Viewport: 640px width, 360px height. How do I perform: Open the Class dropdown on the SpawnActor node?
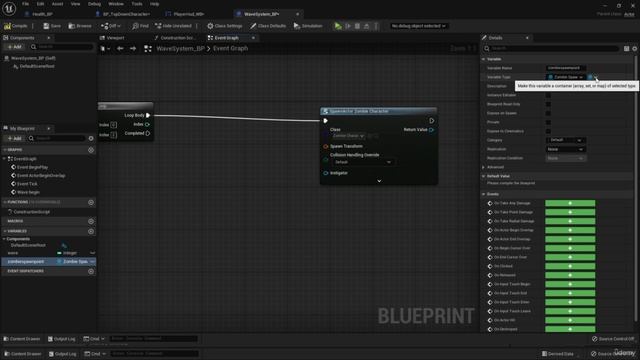click(x=349, y=136)
